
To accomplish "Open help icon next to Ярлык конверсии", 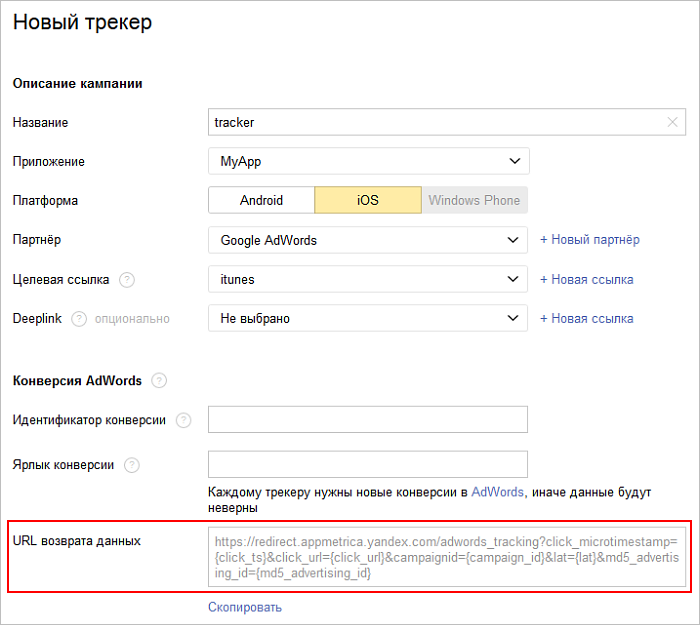I will [132, 465].
